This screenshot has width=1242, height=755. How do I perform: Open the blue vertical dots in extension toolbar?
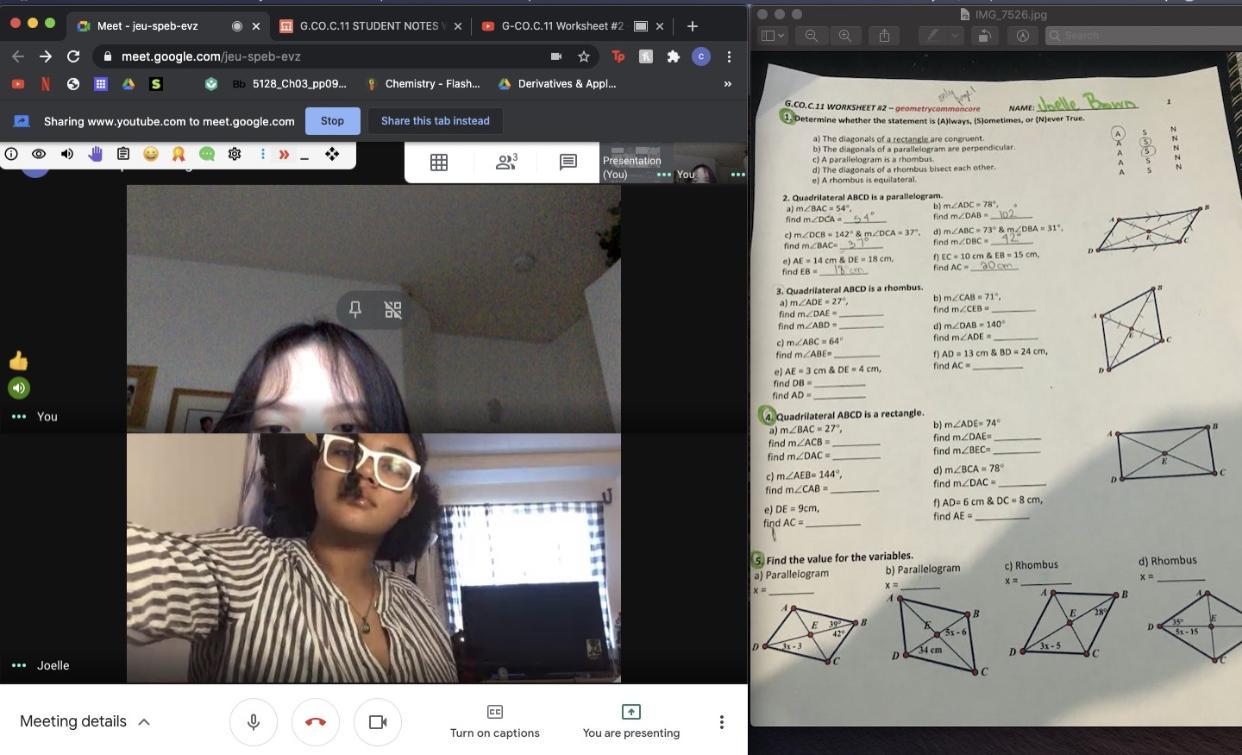tap(263, 154)
